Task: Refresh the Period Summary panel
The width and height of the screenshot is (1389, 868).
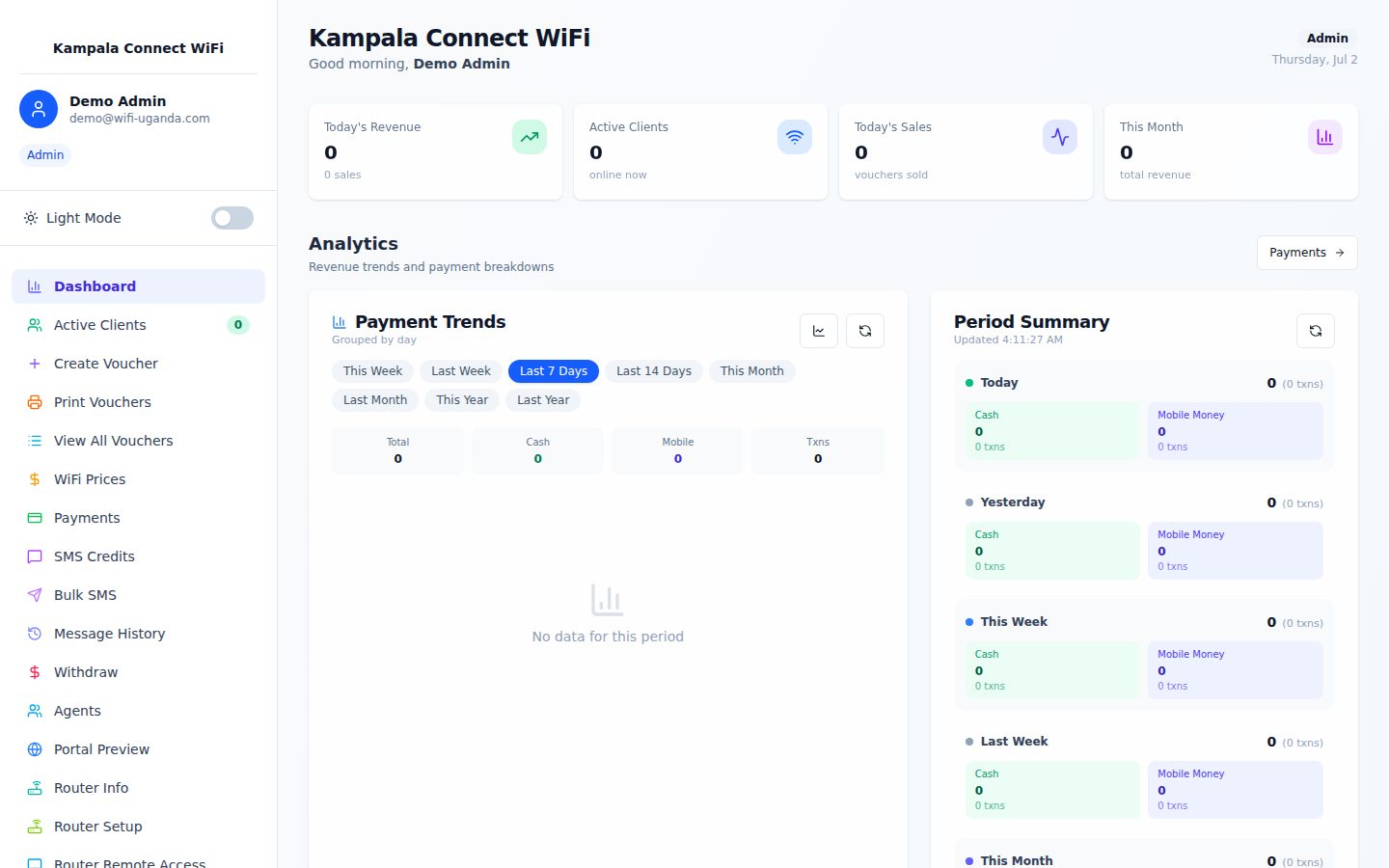Action: [1316, 331]
